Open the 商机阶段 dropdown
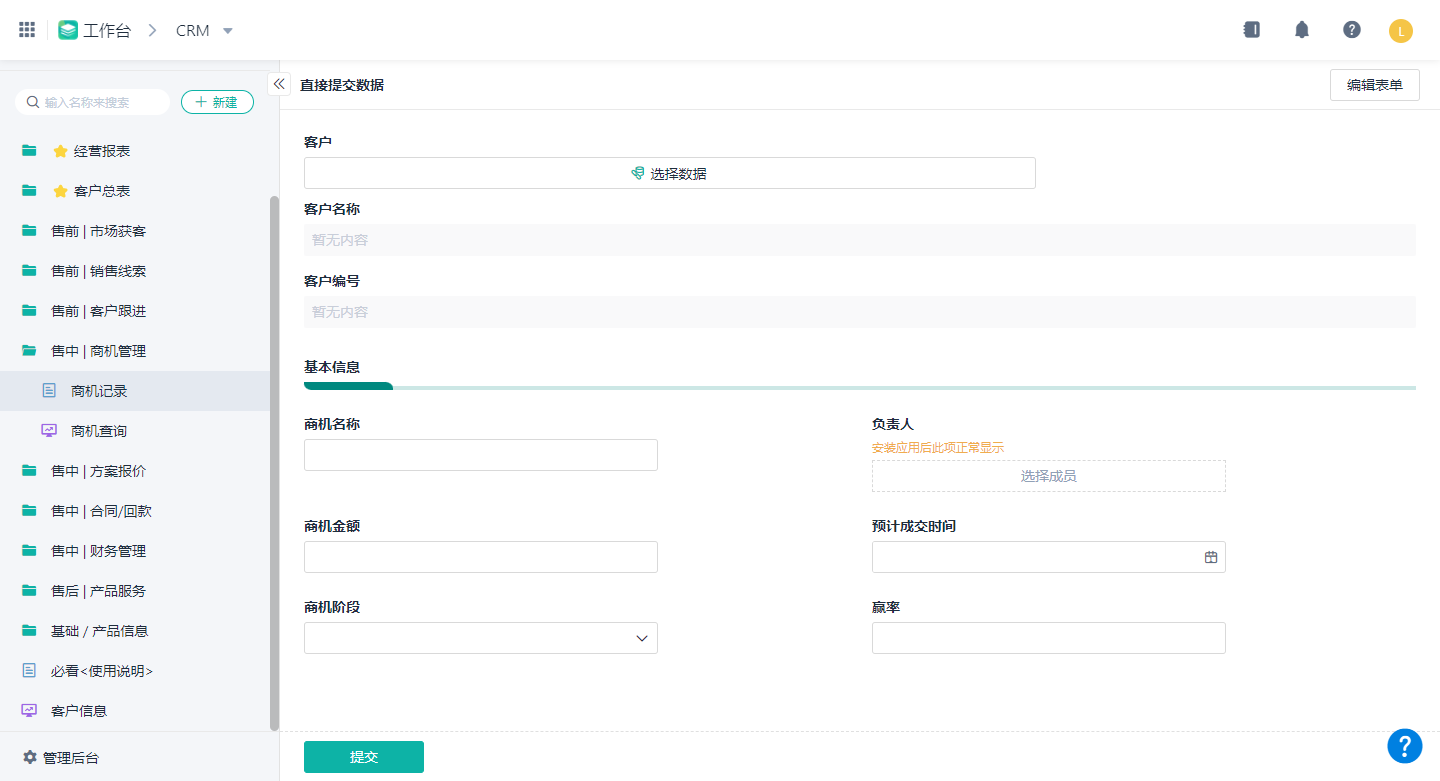The height and width of the screenshot is (781, 1440). click(481, 638)
